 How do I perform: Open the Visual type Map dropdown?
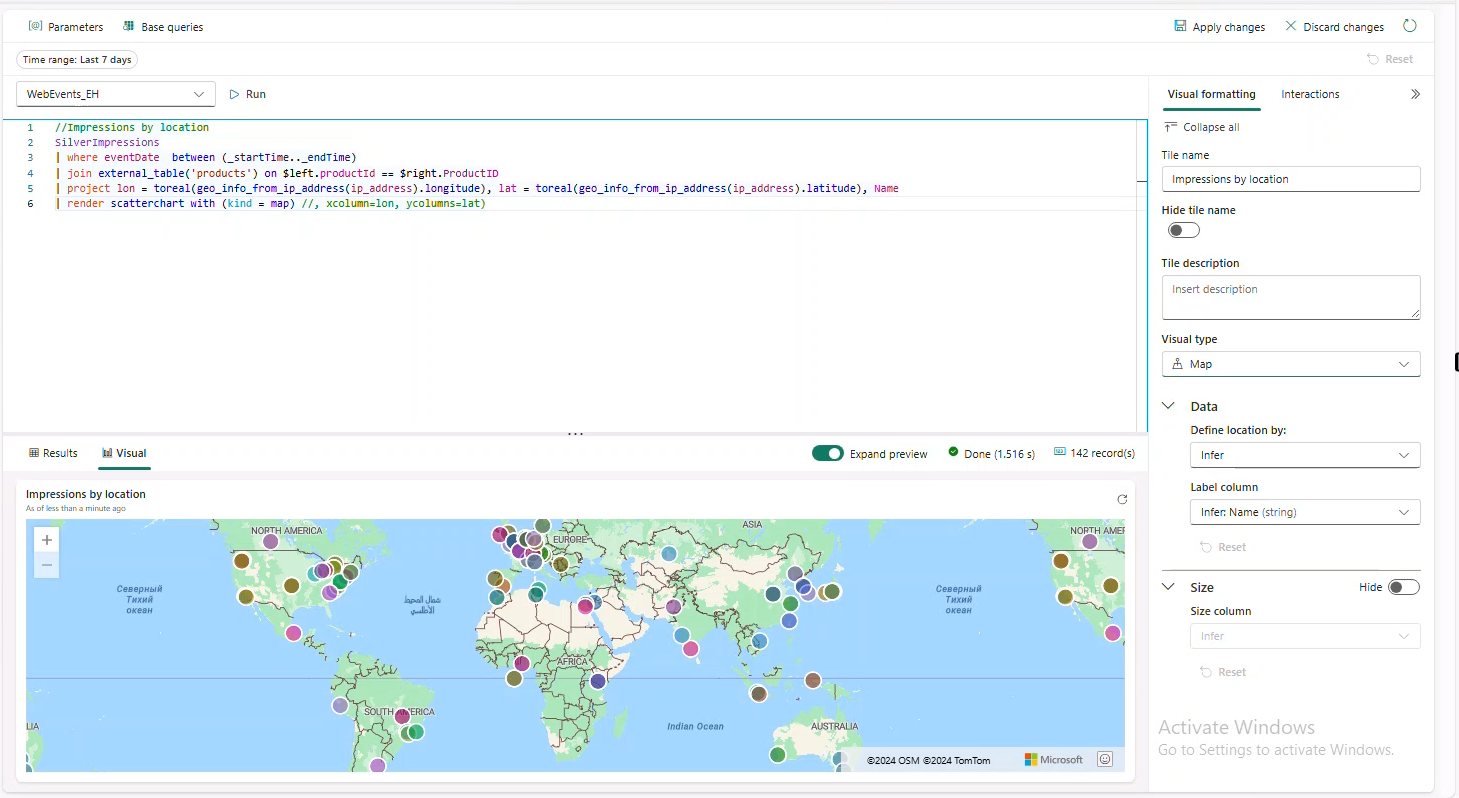pos(1290,364)
